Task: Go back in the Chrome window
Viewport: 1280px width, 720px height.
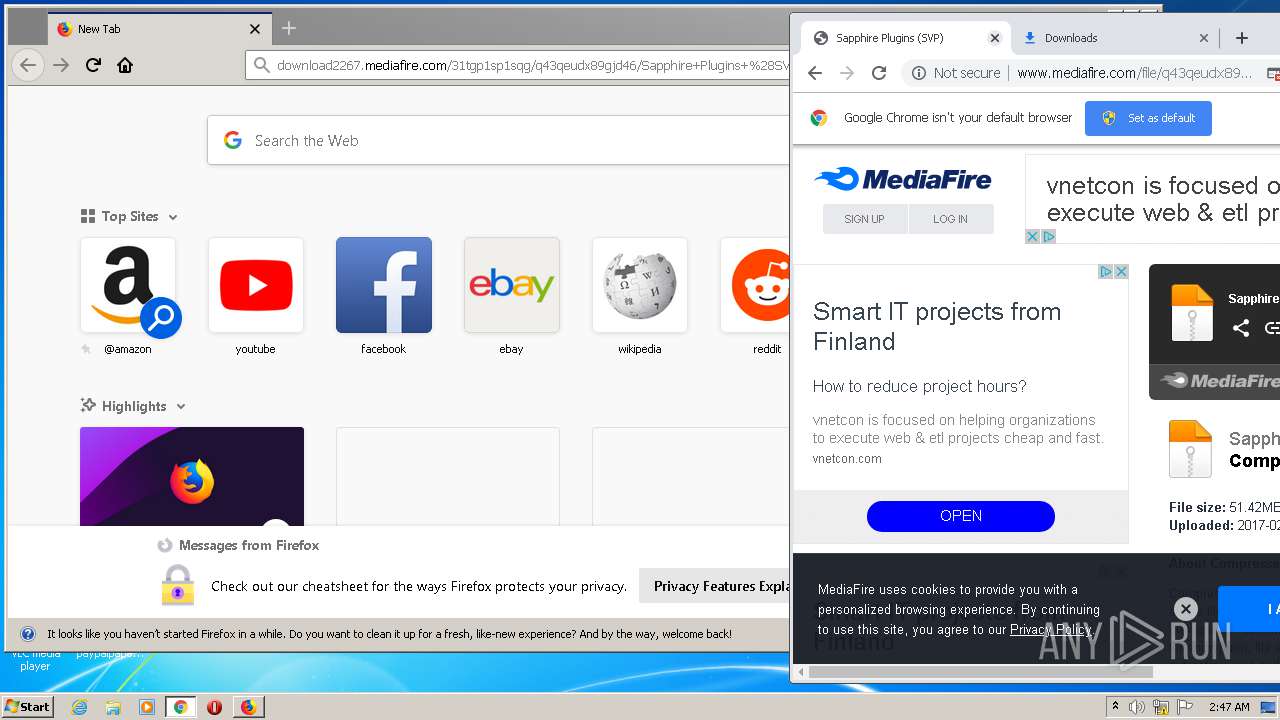Action: (815, 73)
